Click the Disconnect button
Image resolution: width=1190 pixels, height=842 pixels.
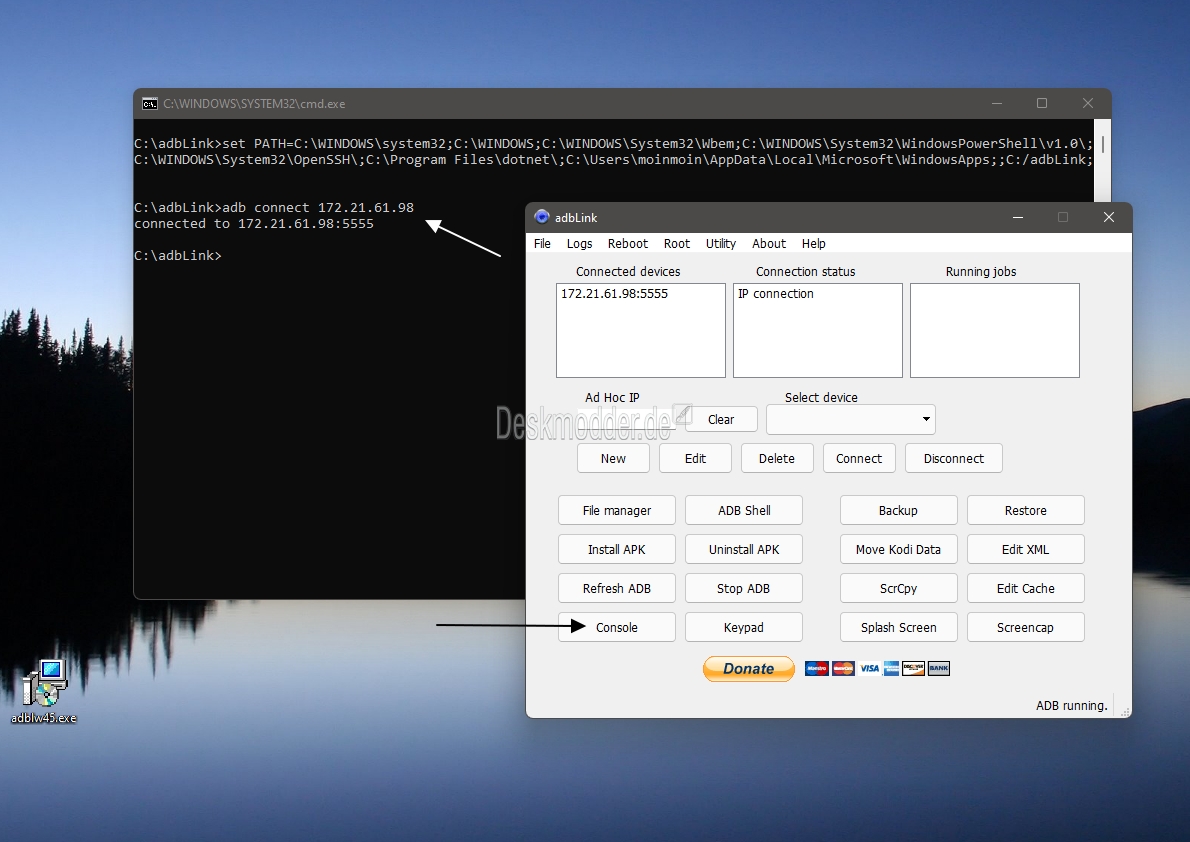954,459
